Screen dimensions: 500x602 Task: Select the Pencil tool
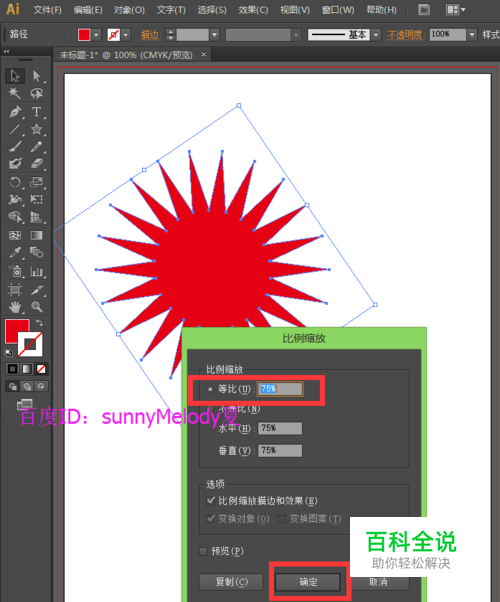pos(36,147)
